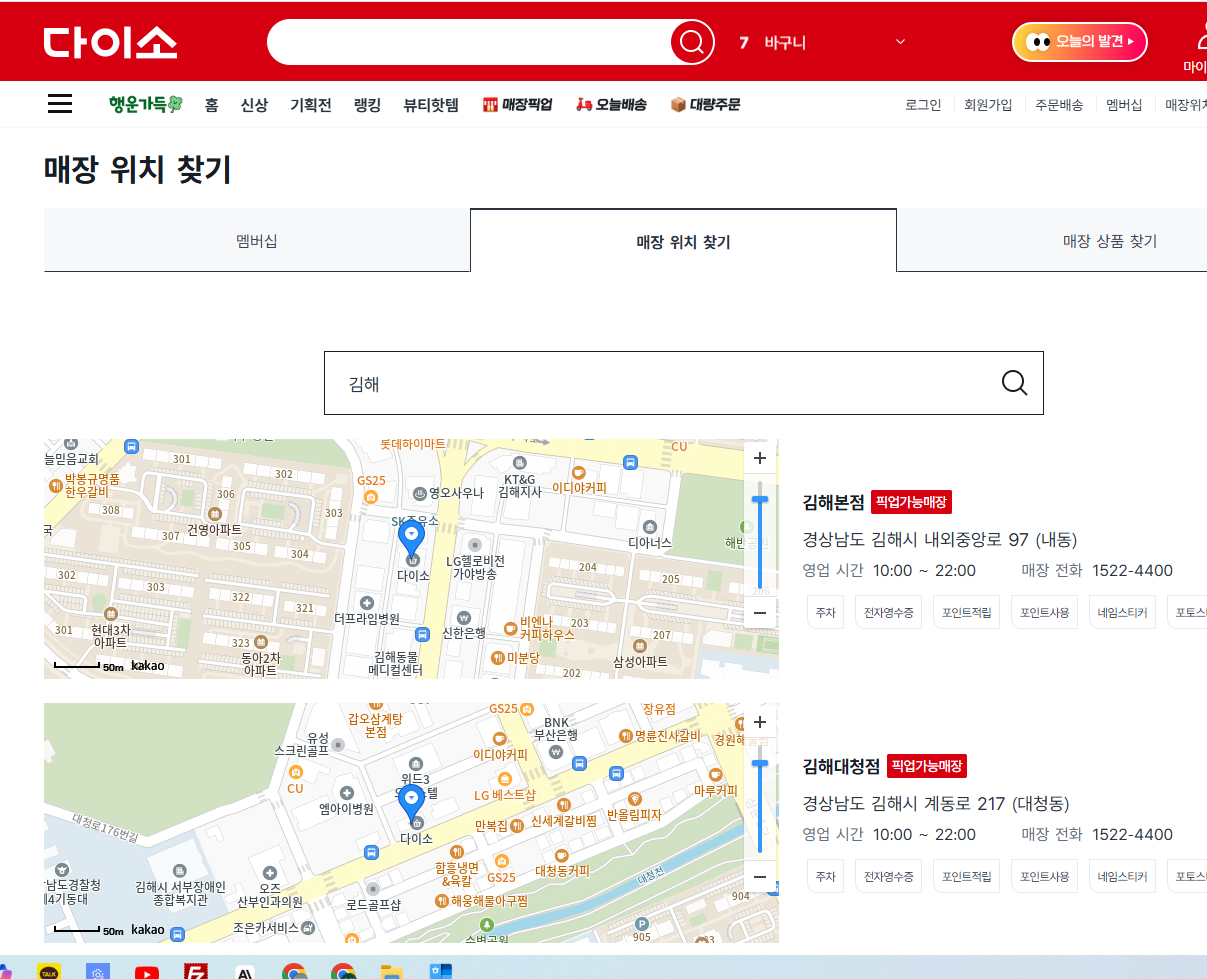Focus the red header search field

coord(470,42)
